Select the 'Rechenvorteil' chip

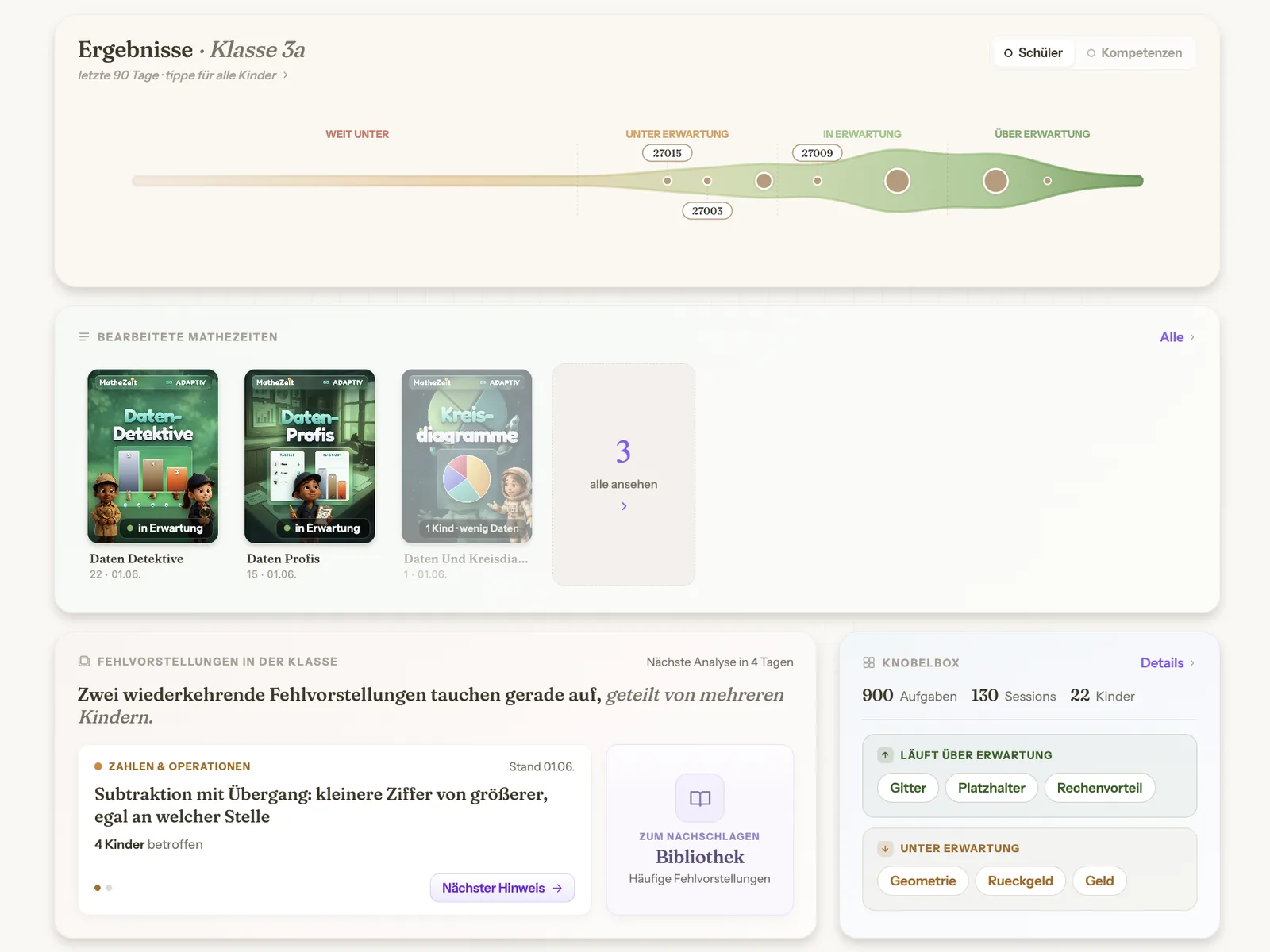click(x=1099, y=788)
